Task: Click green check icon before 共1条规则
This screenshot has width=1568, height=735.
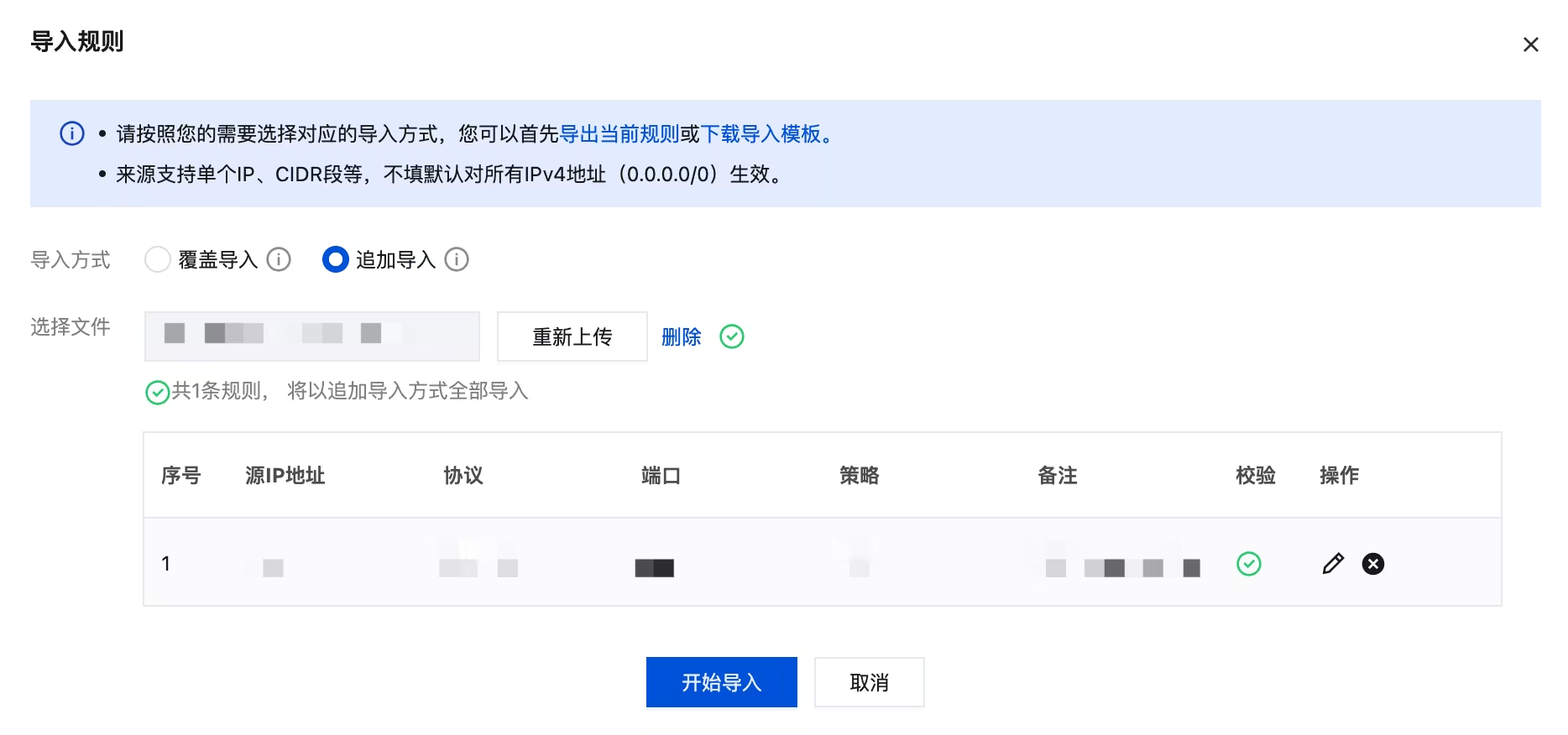Action: click(158, 392)
